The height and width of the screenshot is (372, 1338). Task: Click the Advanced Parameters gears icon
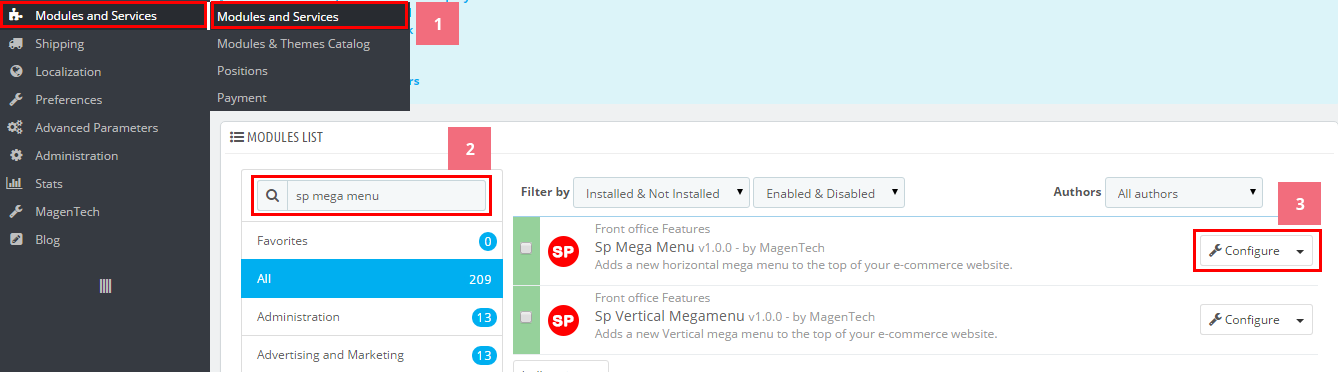15,128
